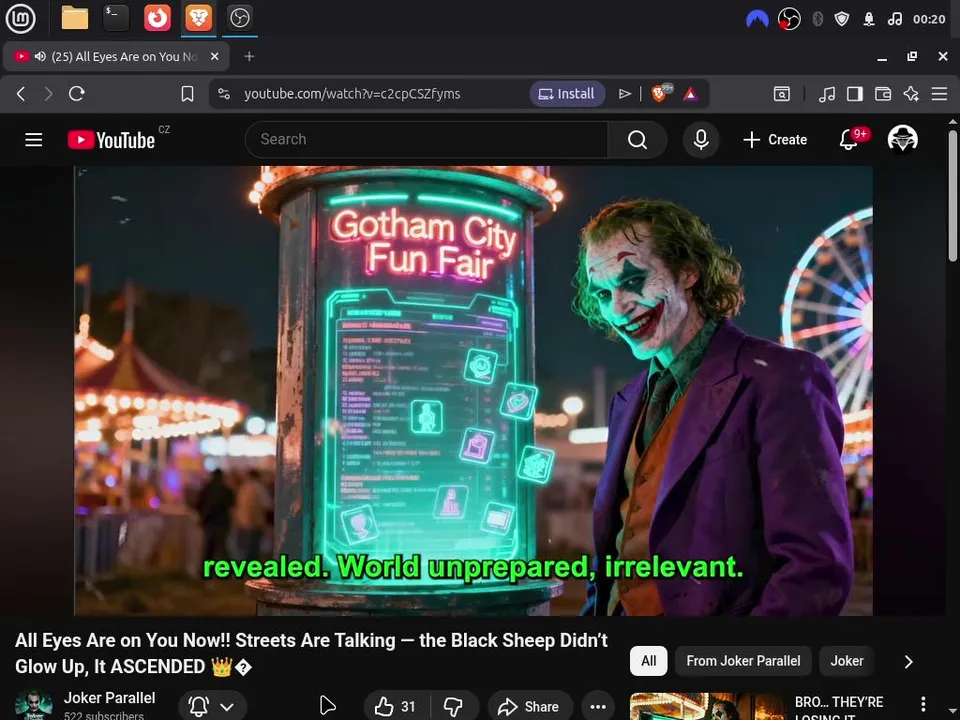Select From Joker Parallel chip
This screenshot has height=720, width=960.
pos(743,661)
